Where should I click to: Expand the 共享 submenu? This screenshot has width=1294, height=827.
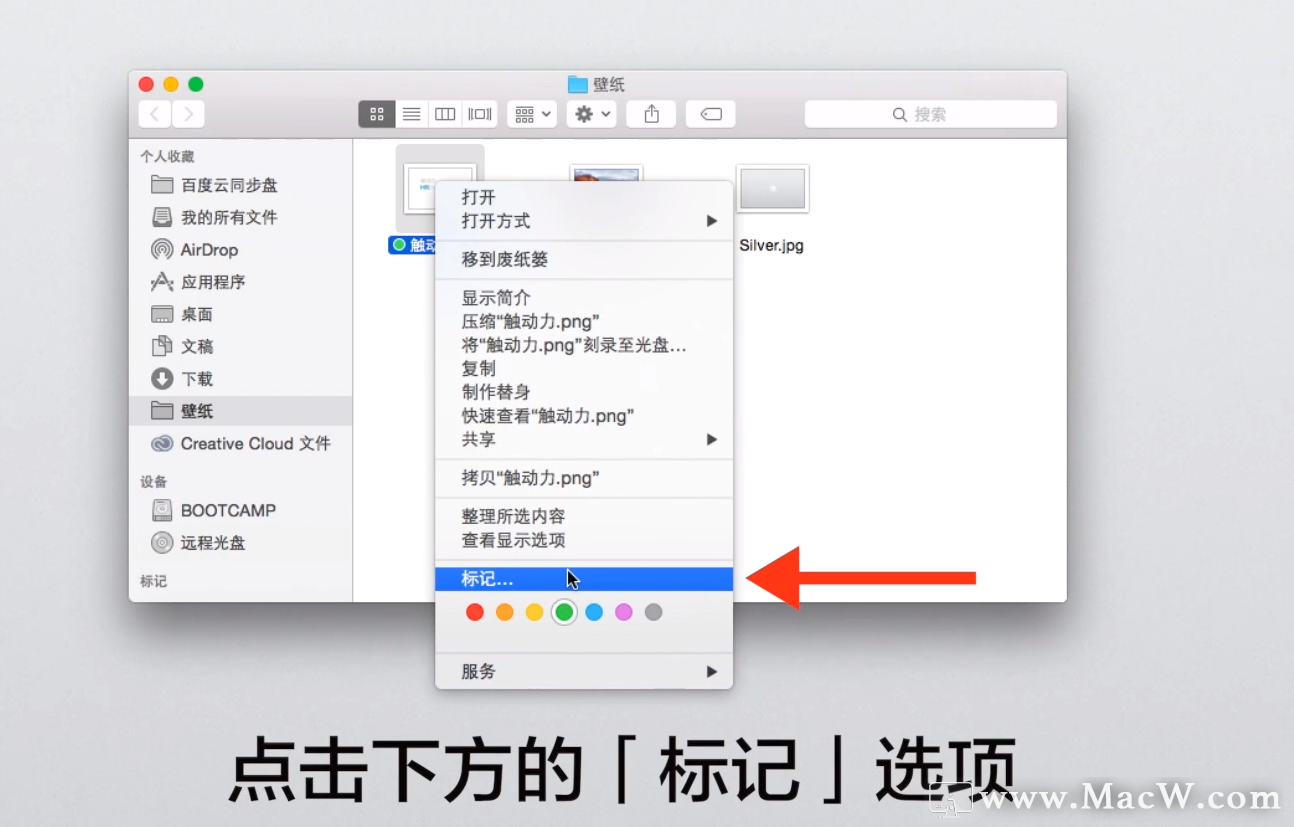[x=584, y=439]
